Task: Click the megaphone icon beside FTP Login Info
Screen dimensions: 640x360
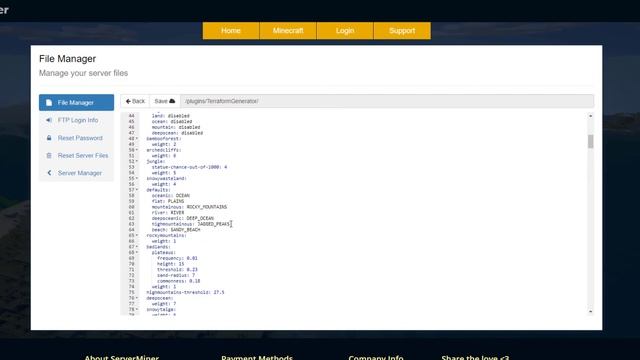Action: coord(49,120)
